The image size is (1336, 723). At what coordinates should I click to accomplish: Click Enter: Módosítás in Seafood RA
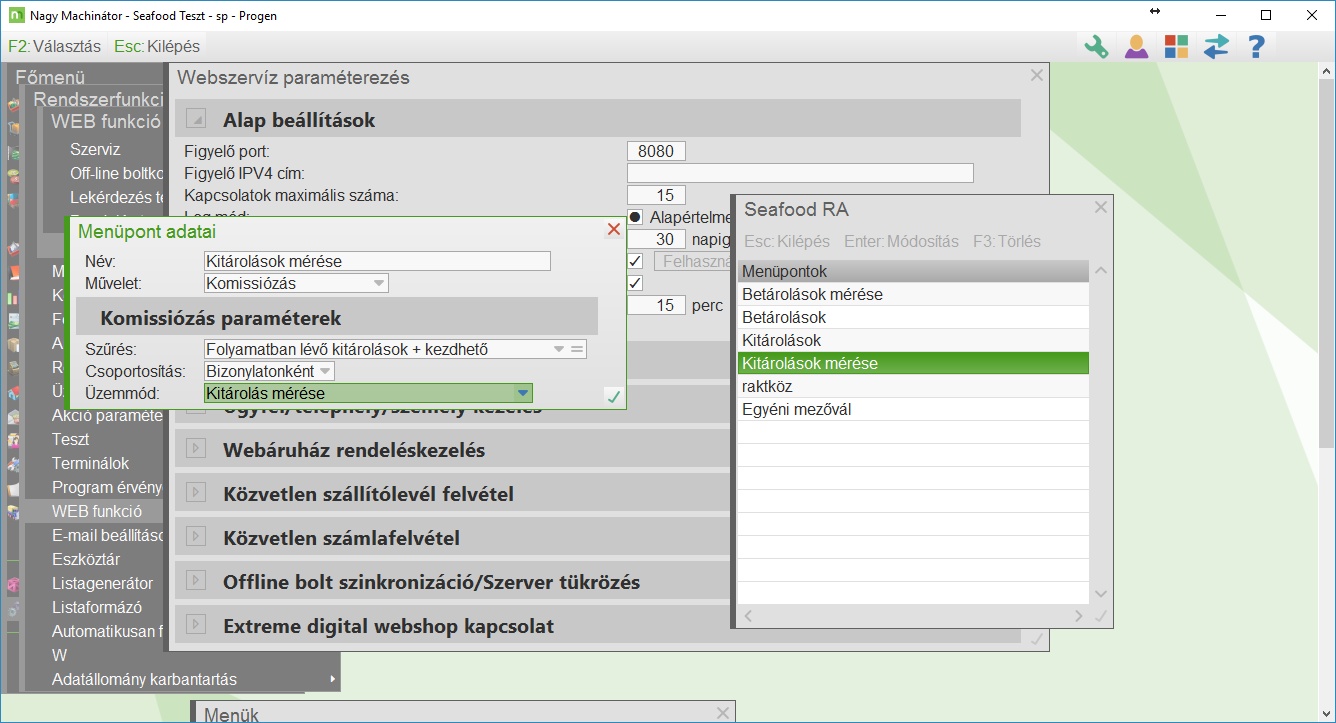[901, 241]
